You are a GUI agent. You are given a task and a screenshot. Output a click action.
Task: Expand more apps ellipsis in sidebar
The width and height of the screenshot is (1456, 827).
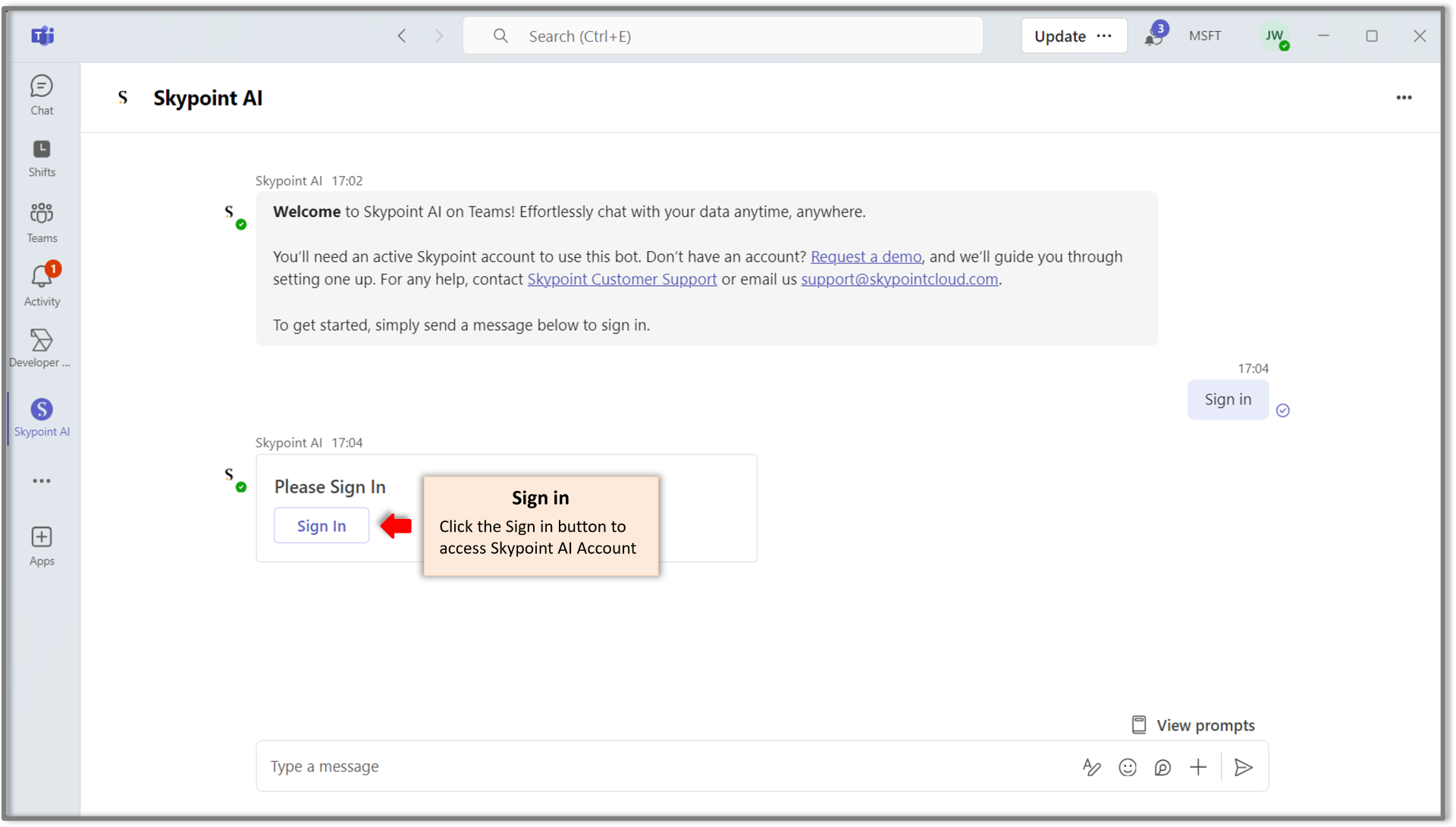point(42,481)
